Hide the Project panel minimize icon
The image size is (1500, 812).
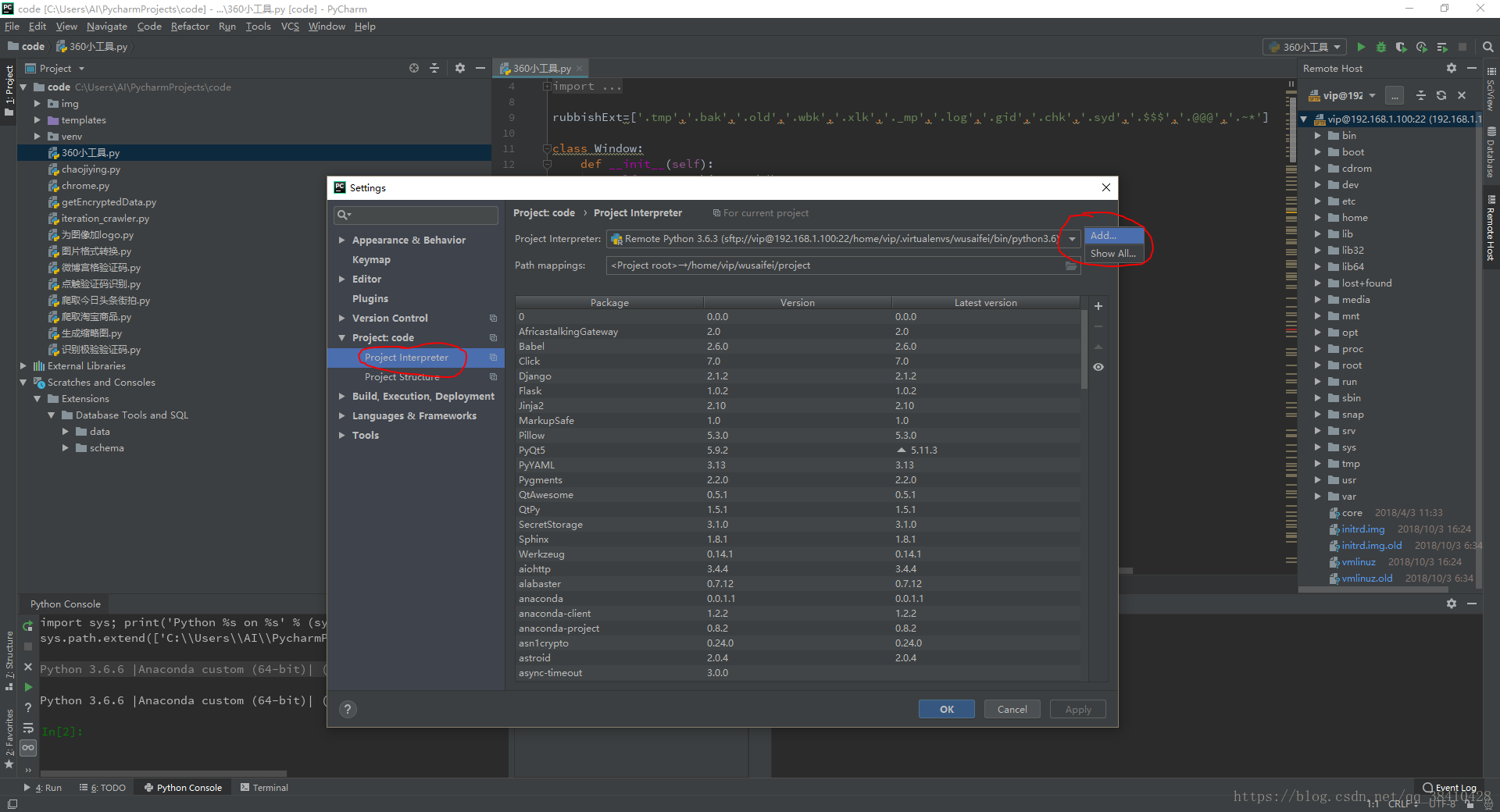click(480, 68)
